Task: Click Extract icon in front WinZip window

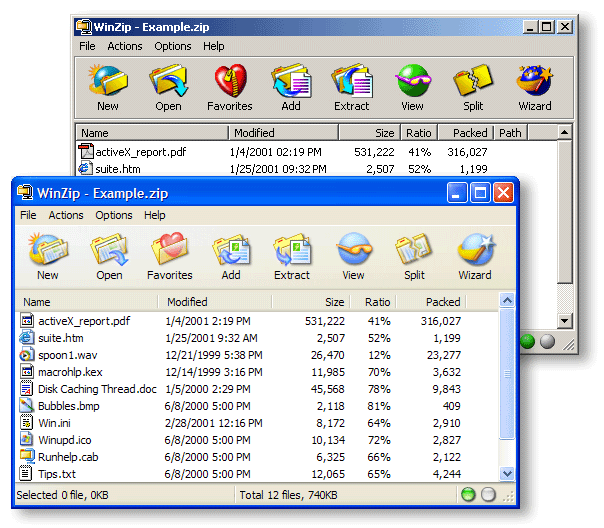Action: click(292, 249)
